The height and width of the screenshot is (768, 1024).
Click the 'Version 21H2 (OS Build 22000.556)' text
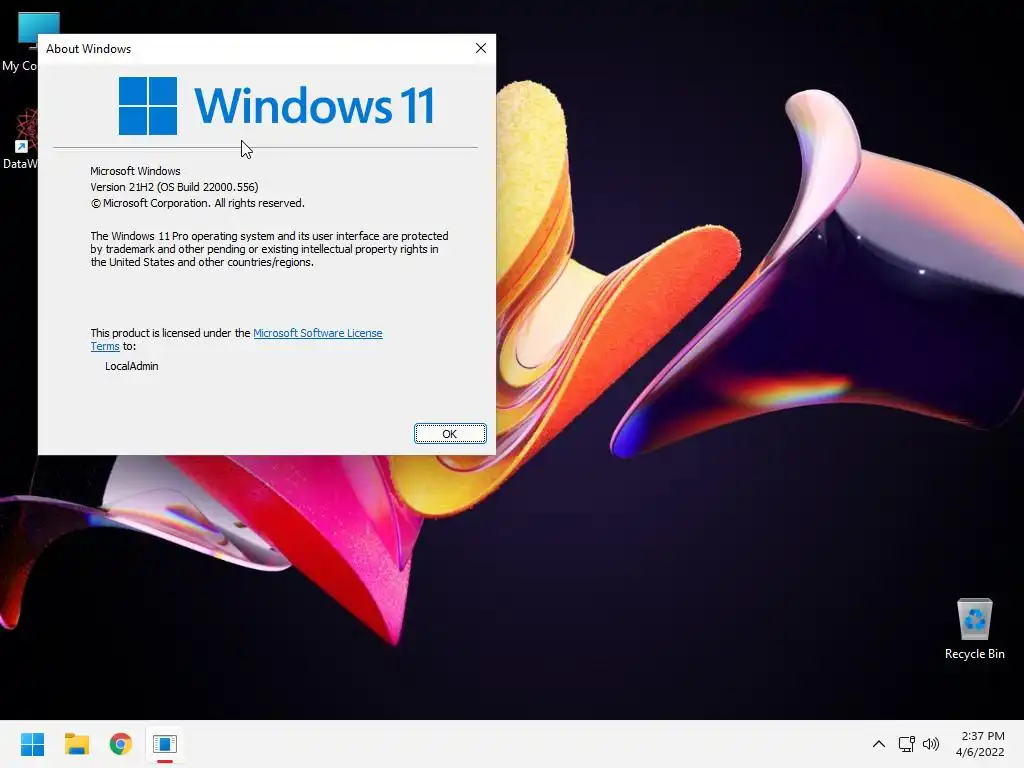(174, 187)
